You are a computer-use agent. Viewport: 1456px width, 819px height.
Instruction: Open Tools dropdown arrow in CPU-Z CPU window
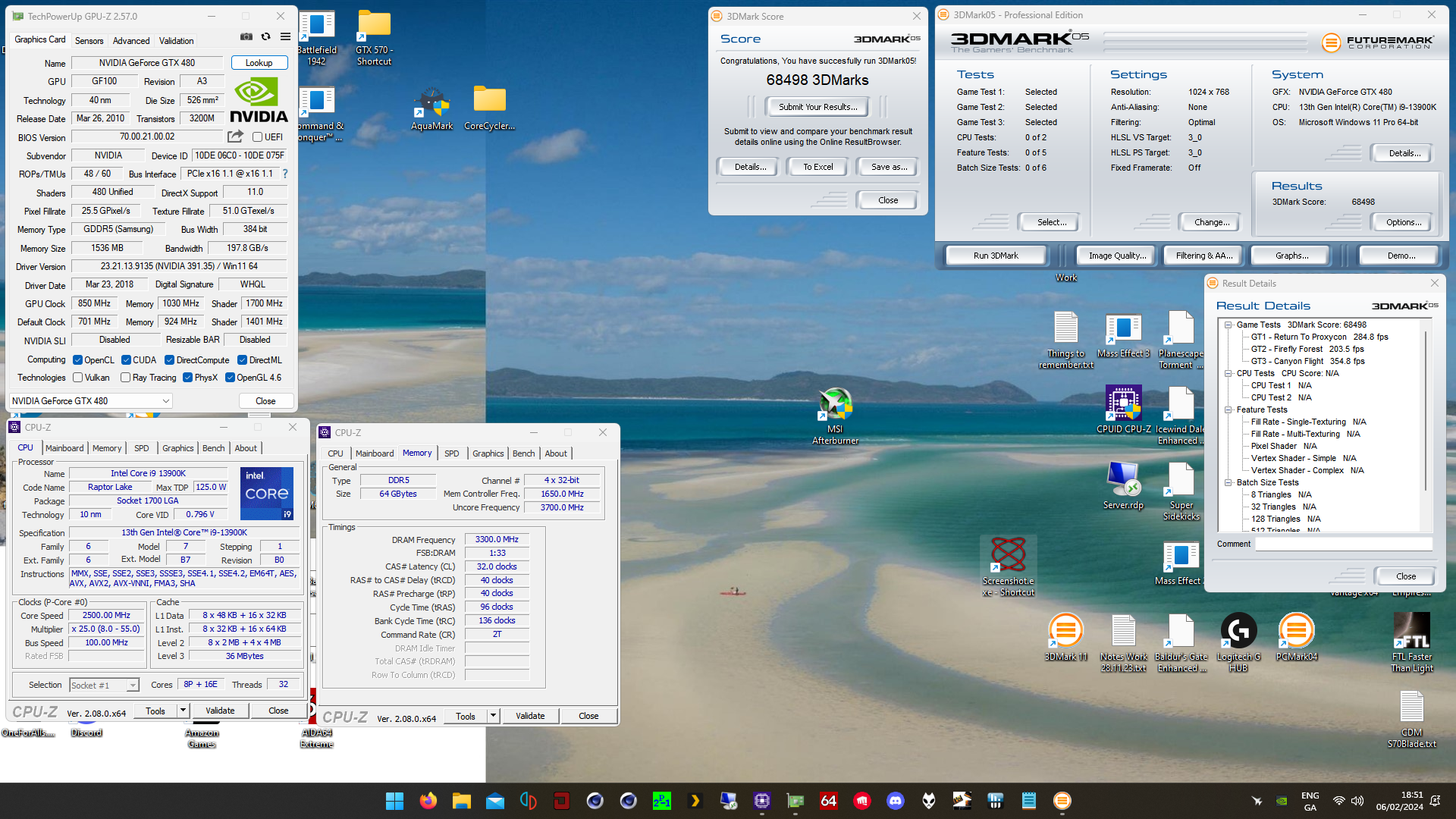coord(183,711)
